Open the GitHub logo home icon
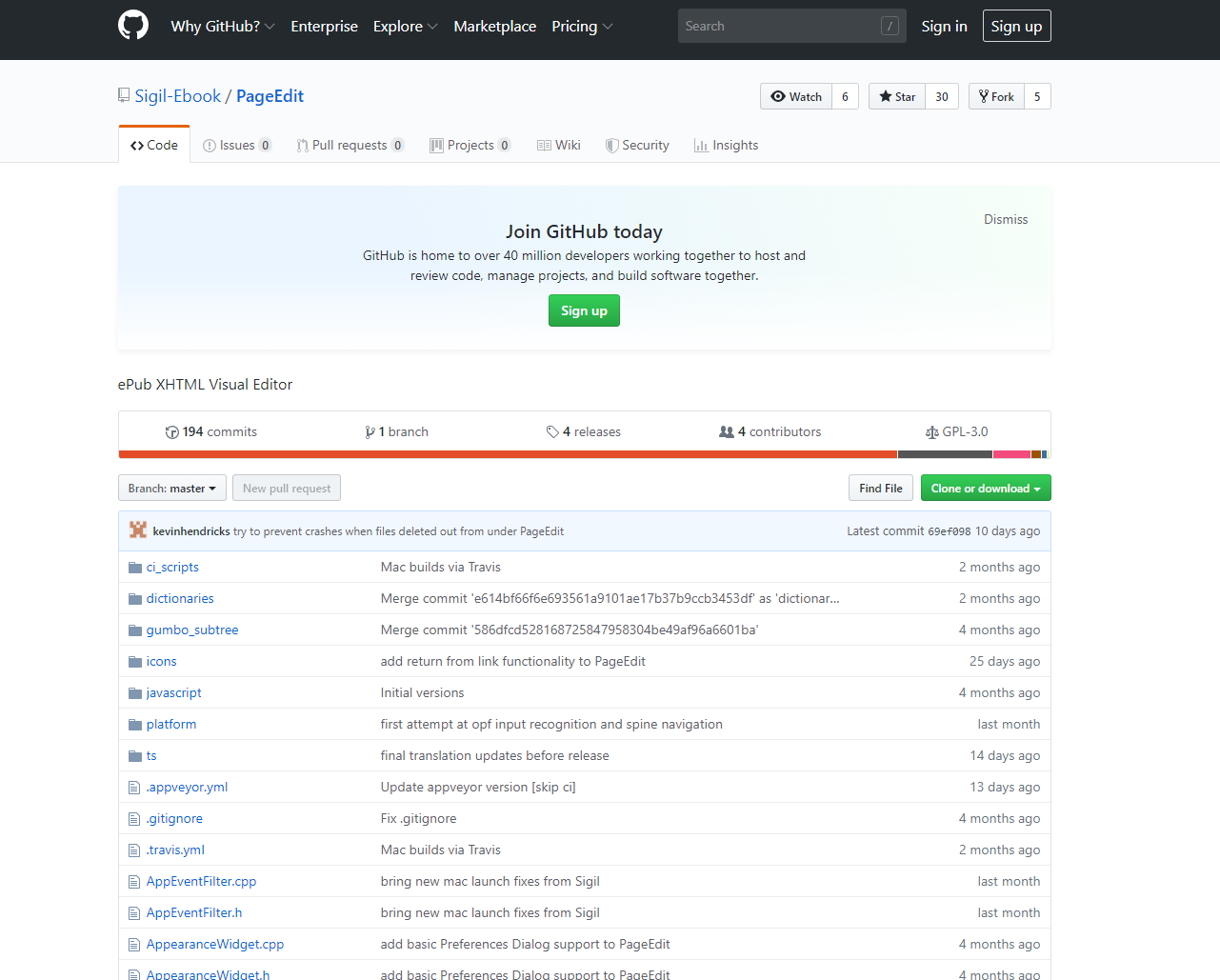The image size is (1220, 980). 133,26
